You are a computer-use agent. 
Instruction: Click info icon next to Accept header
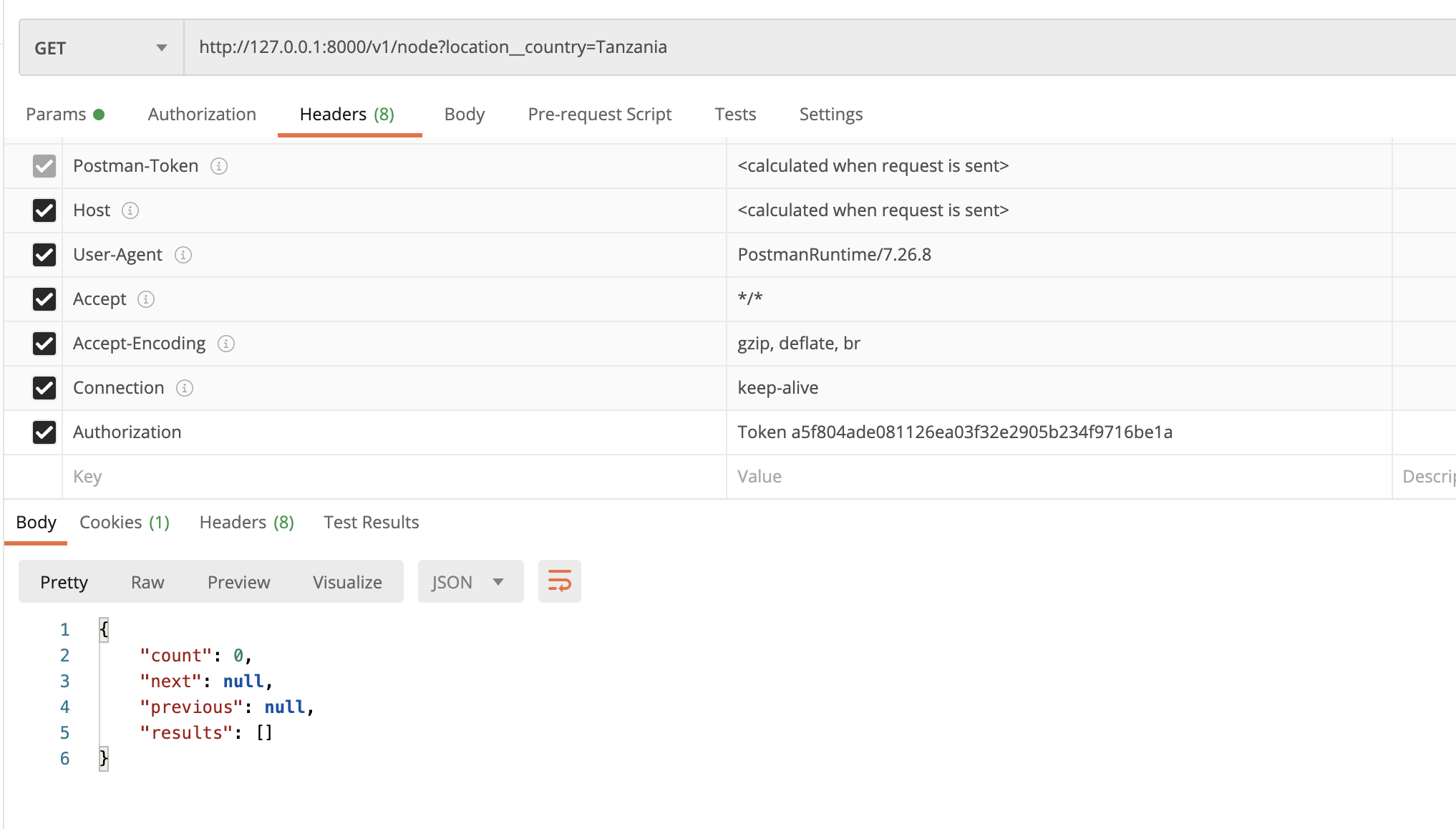146,299
